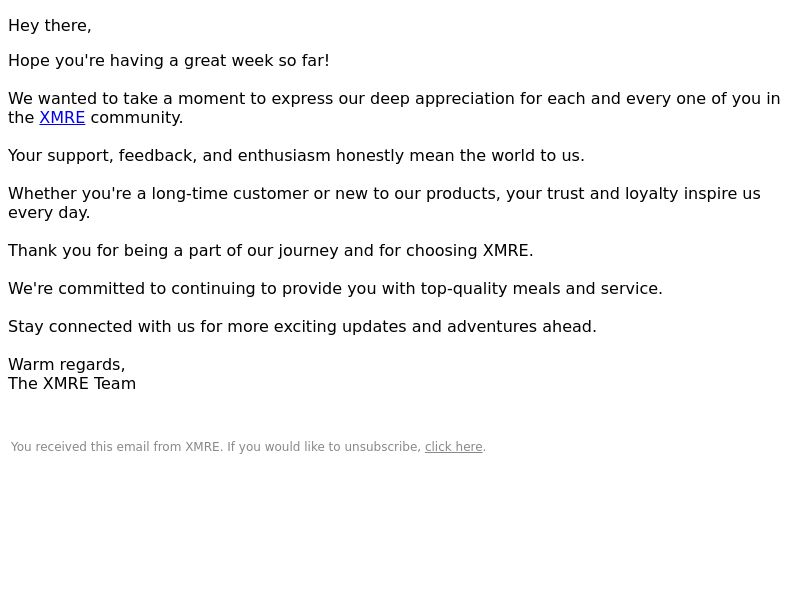This screenshot has height=600, width=800.
Task: Click 'top-quality meals and service' phrase
Action: tap(541, 289)
